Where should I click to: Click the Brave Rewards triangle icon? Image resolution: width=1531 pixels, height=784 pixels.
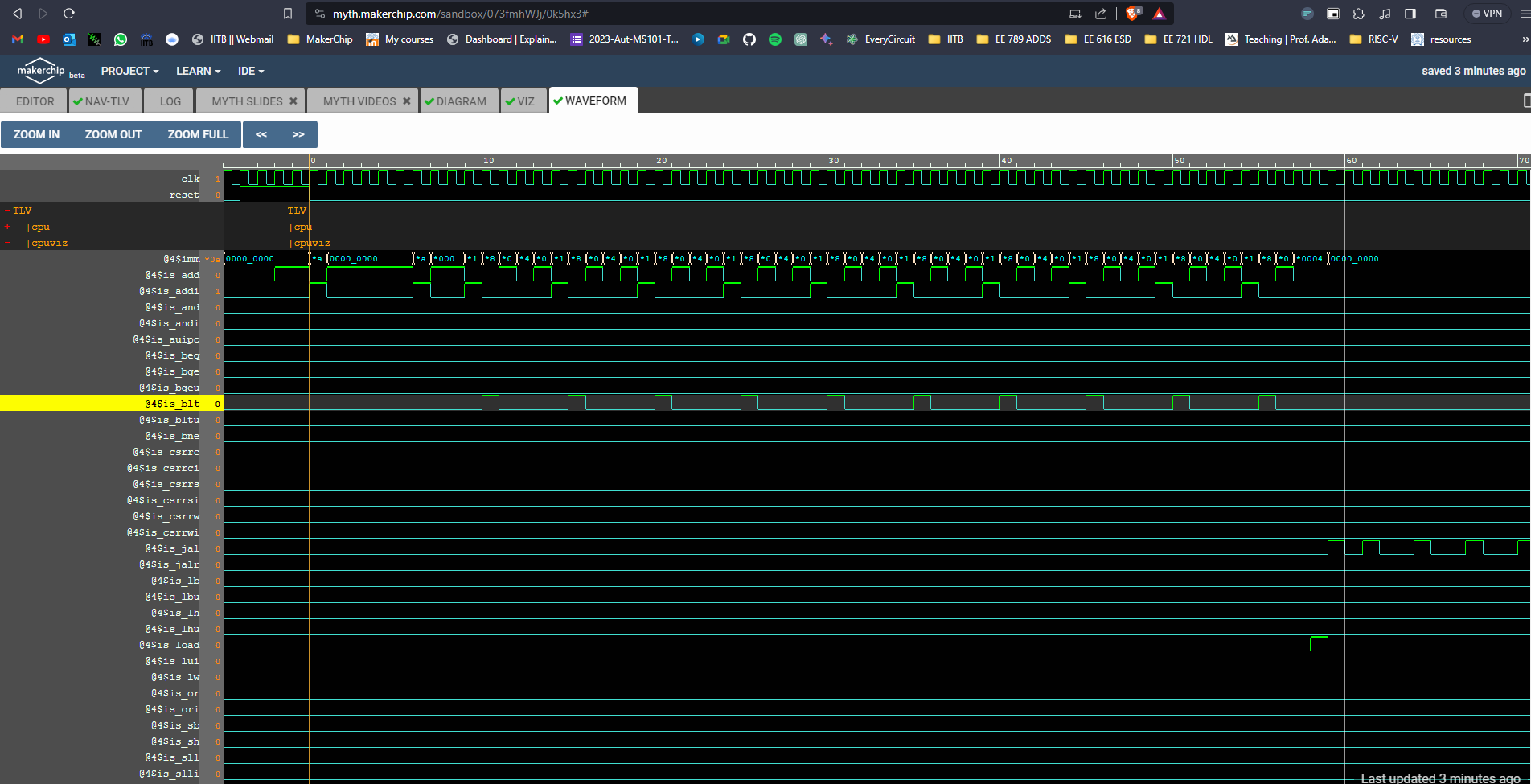point(1159,14)
